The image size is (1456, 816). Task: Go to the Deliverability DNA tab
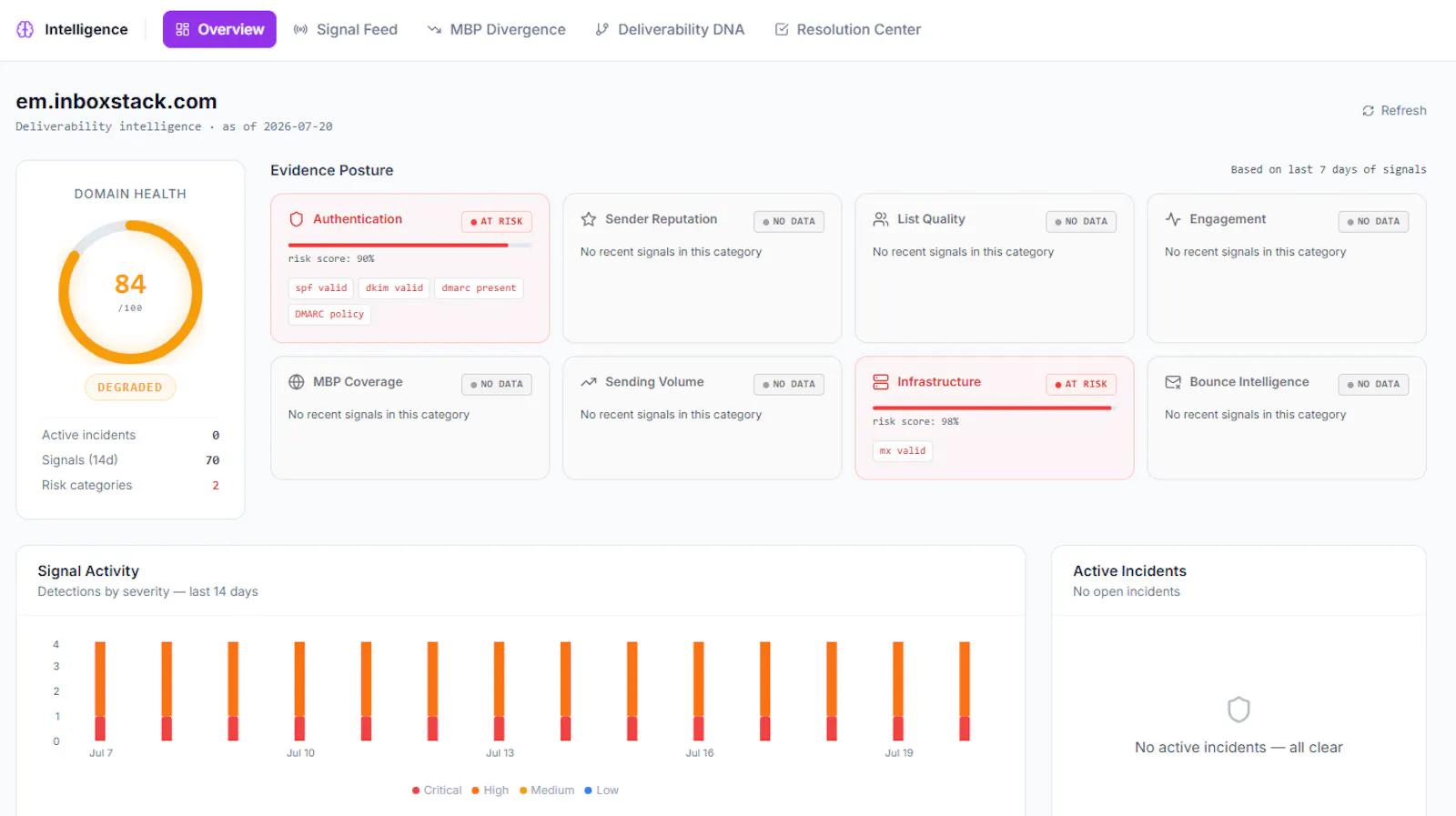(670, 29)
